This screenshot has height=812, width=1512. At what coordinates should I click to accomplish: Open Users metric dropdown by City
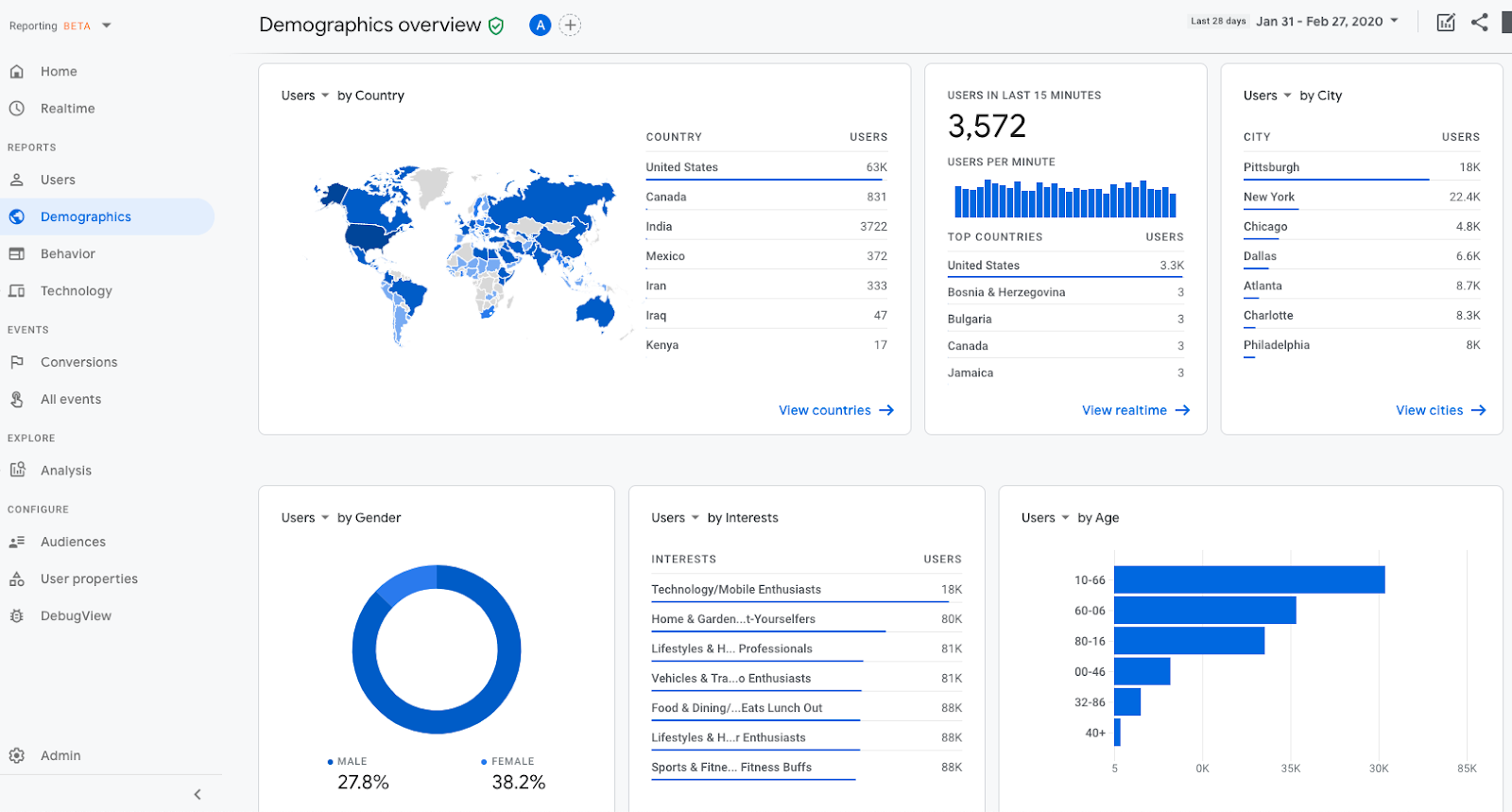coord(1268,95)
